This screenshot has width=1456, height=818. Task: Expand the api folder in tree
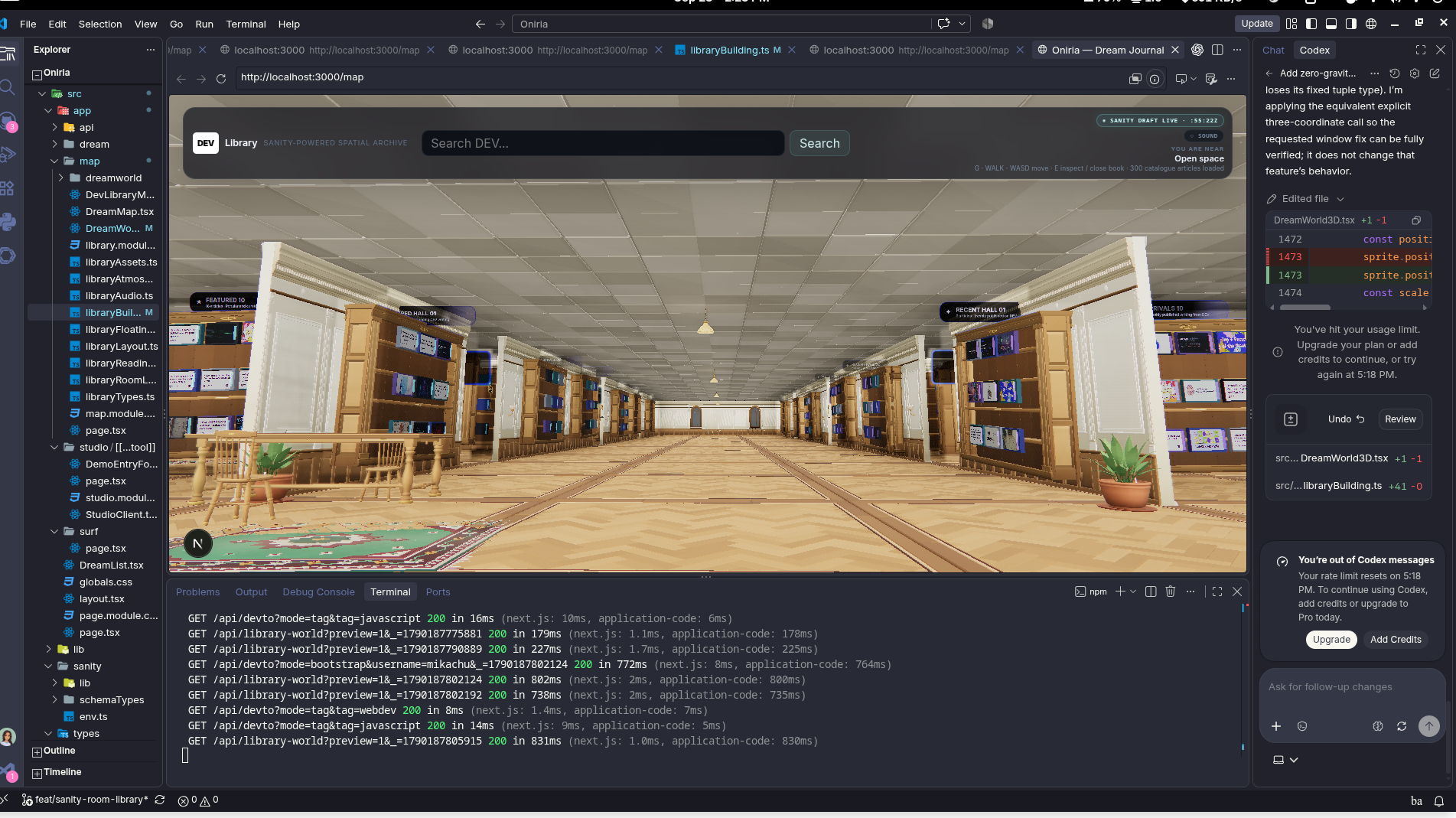pyautogui.click(x=54, y=127)
